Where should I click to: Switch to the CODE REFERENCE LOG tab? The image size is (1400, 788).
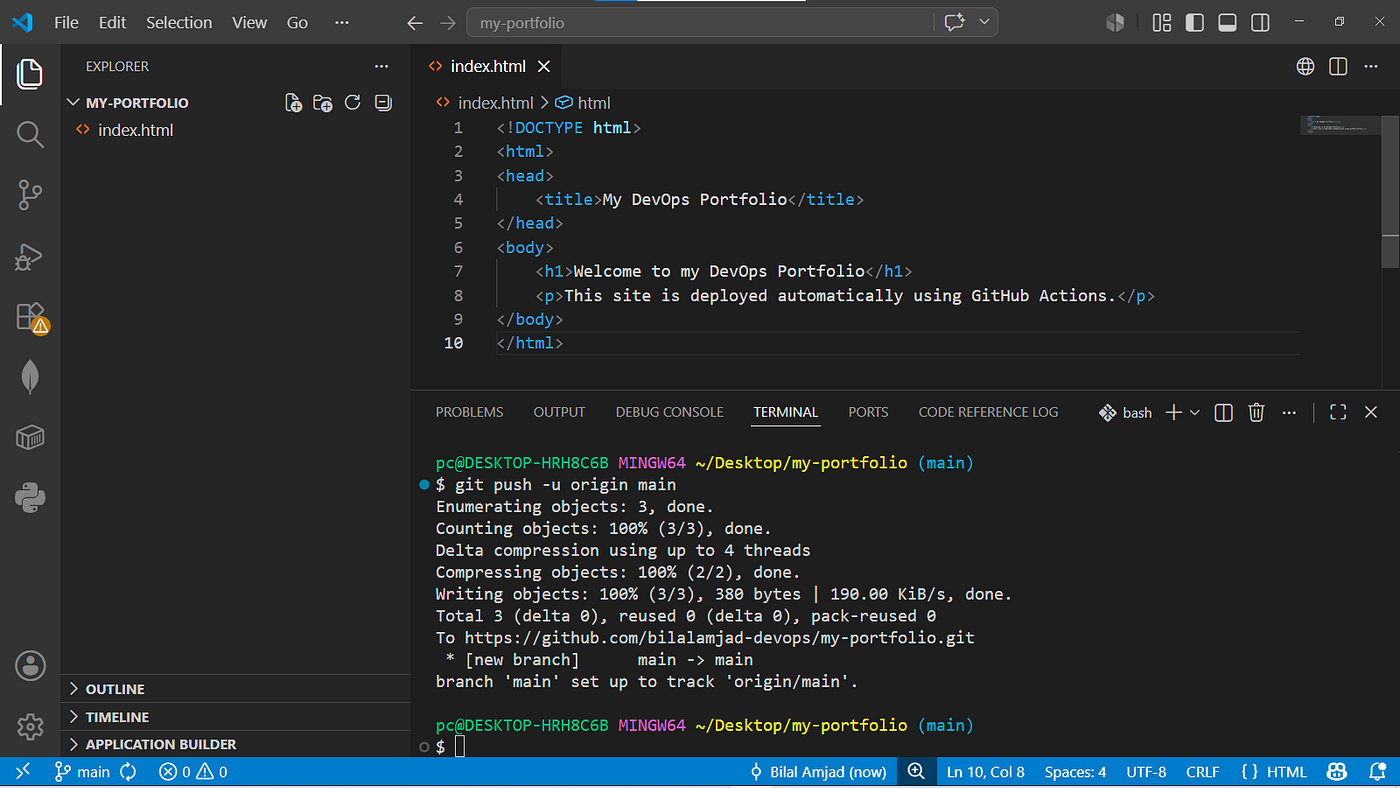tap(988, 412)
